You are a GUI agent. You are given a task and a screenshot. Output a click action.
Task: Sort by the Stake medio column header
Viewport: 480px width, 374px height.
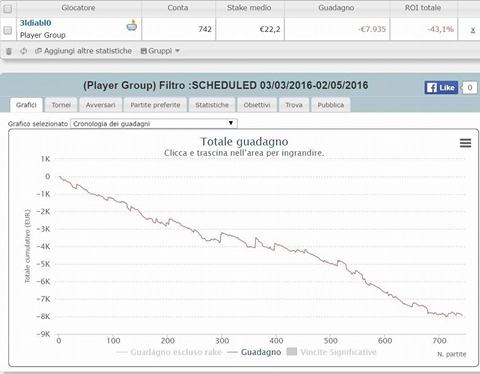[249, 8]
